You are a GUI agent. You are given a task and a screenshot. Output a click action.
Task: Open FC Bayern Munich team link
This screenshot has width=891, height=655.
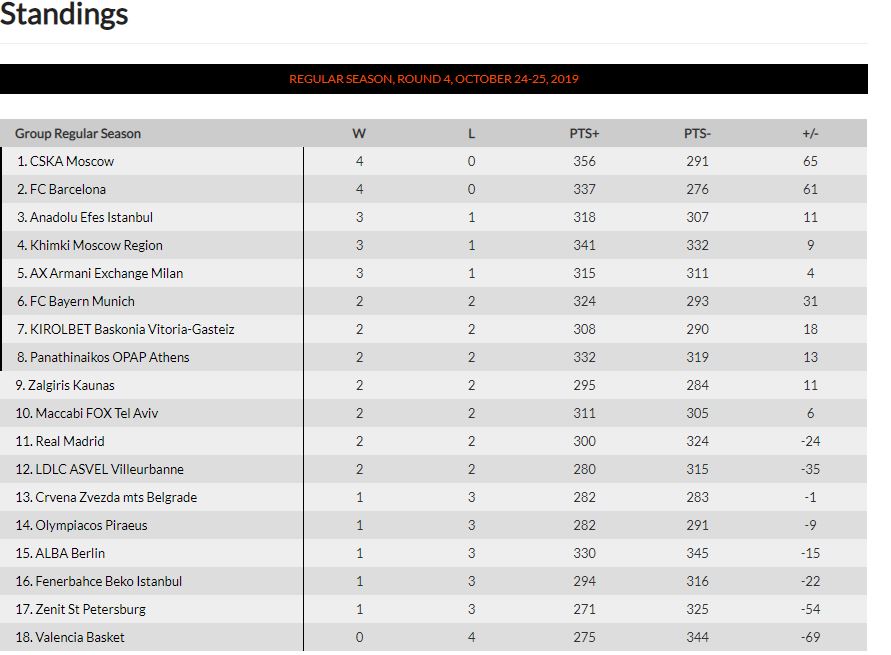[x=82, y=301]
